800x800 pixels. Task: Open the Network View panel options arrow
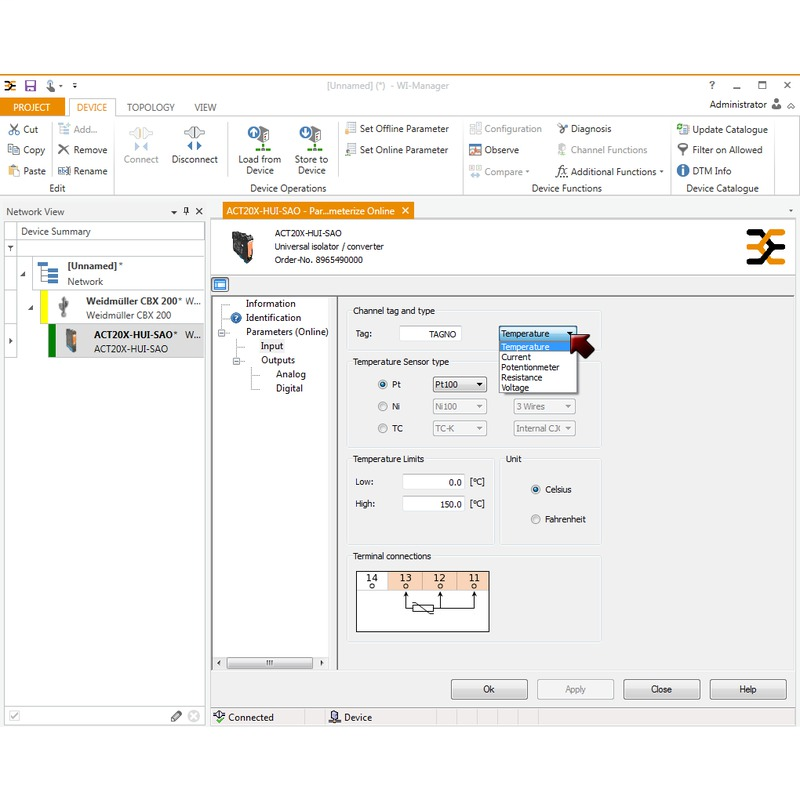(x=174, y=212)
